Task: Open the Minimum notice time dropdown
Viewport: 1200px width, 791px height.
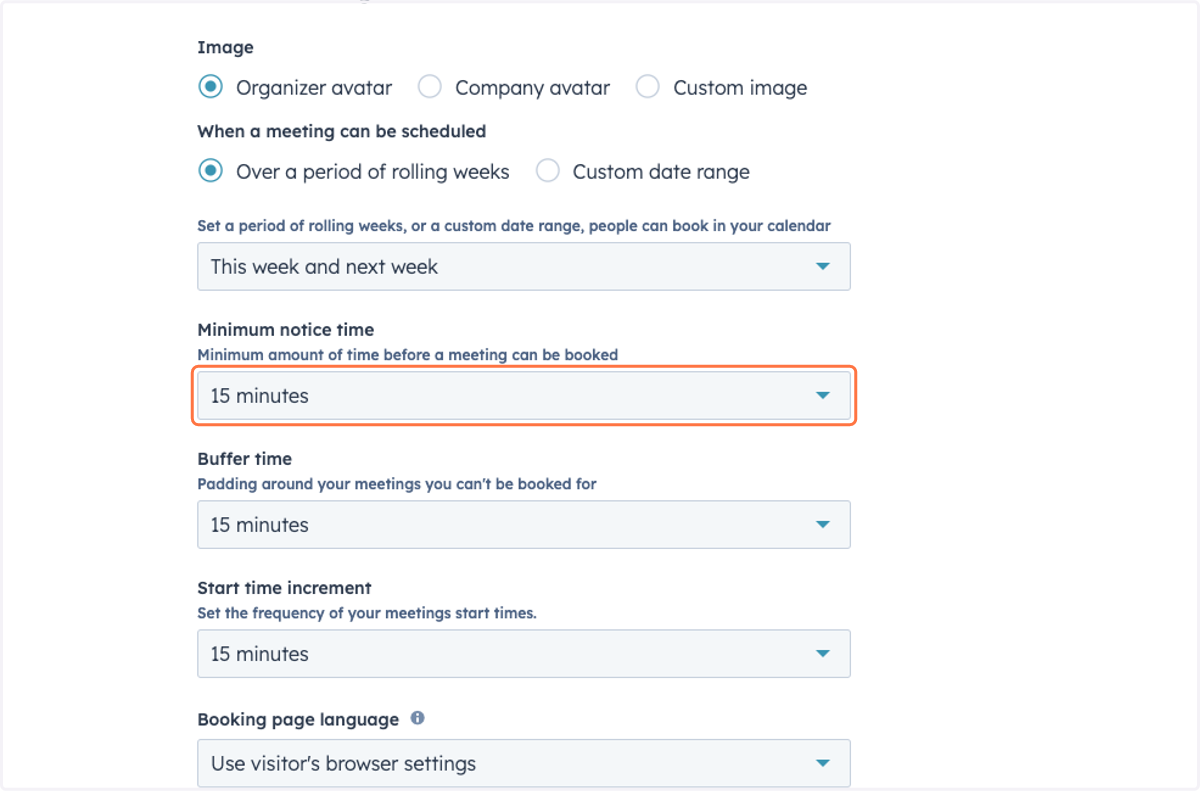Action: tap(524, 396)
